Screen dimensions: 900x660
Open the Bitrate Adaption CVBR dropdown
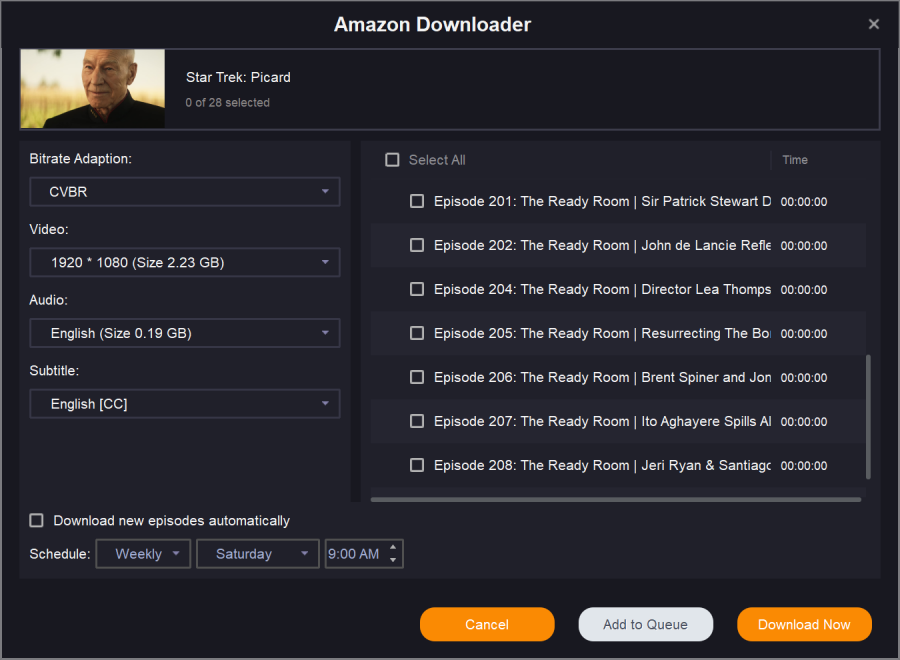[185, 192]
